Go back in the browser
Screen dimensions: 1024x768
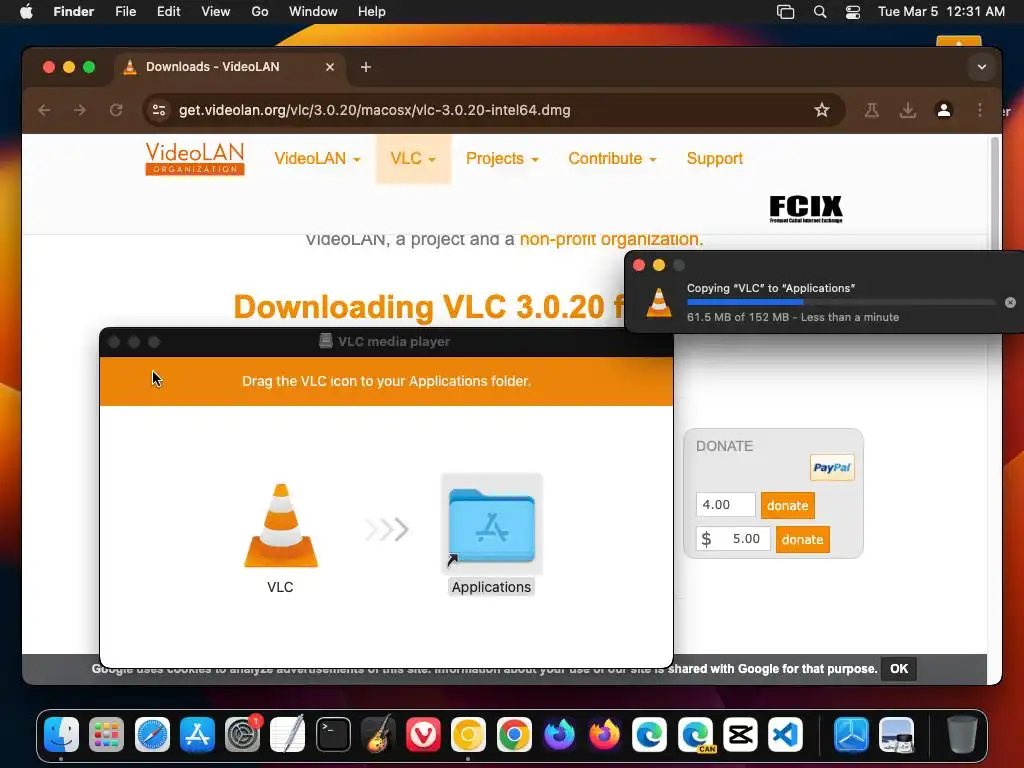pyautogui.click(x=44, y=110)
